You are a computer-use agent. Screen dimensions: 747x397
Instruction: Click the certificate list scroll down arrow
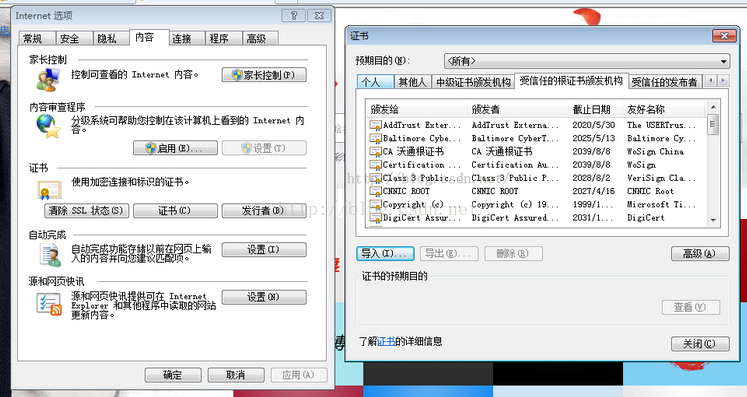[x=713, y=220]
